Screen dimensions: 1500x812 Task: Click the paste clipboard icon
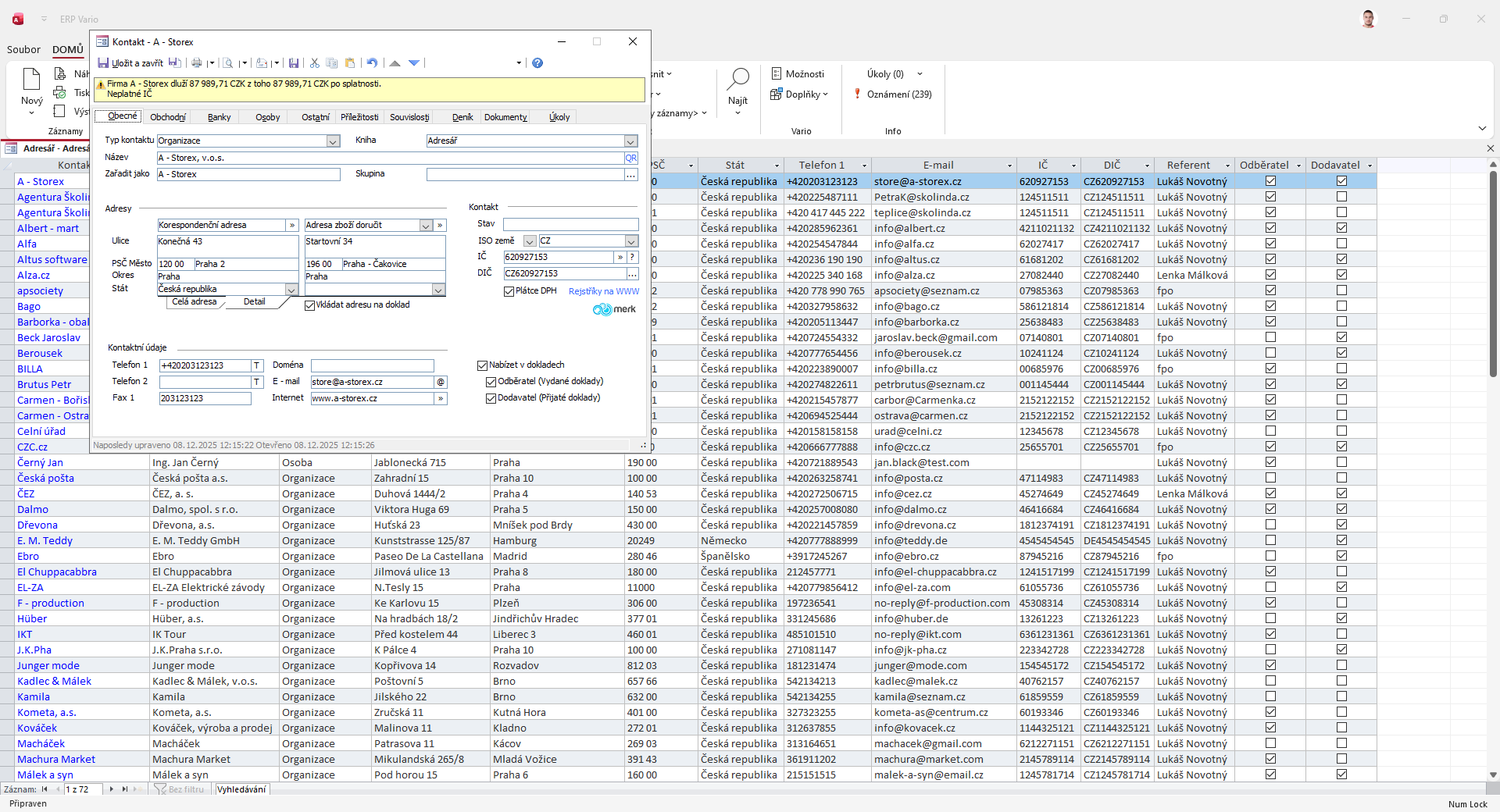(350, 63)
